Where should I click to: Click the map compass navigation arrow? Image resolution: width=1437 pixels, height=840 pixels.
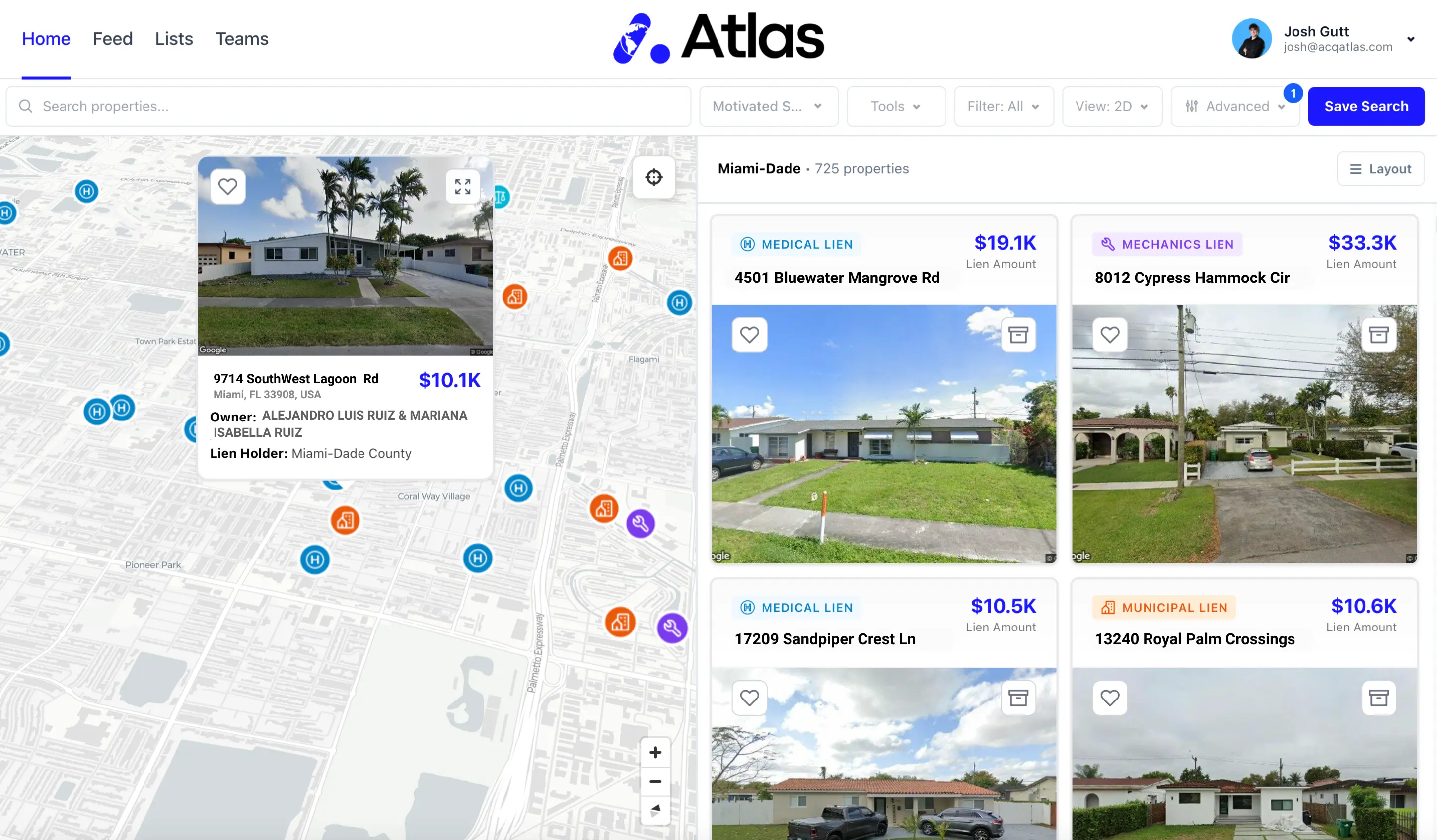pyautogui.click(x=655, y=810)
